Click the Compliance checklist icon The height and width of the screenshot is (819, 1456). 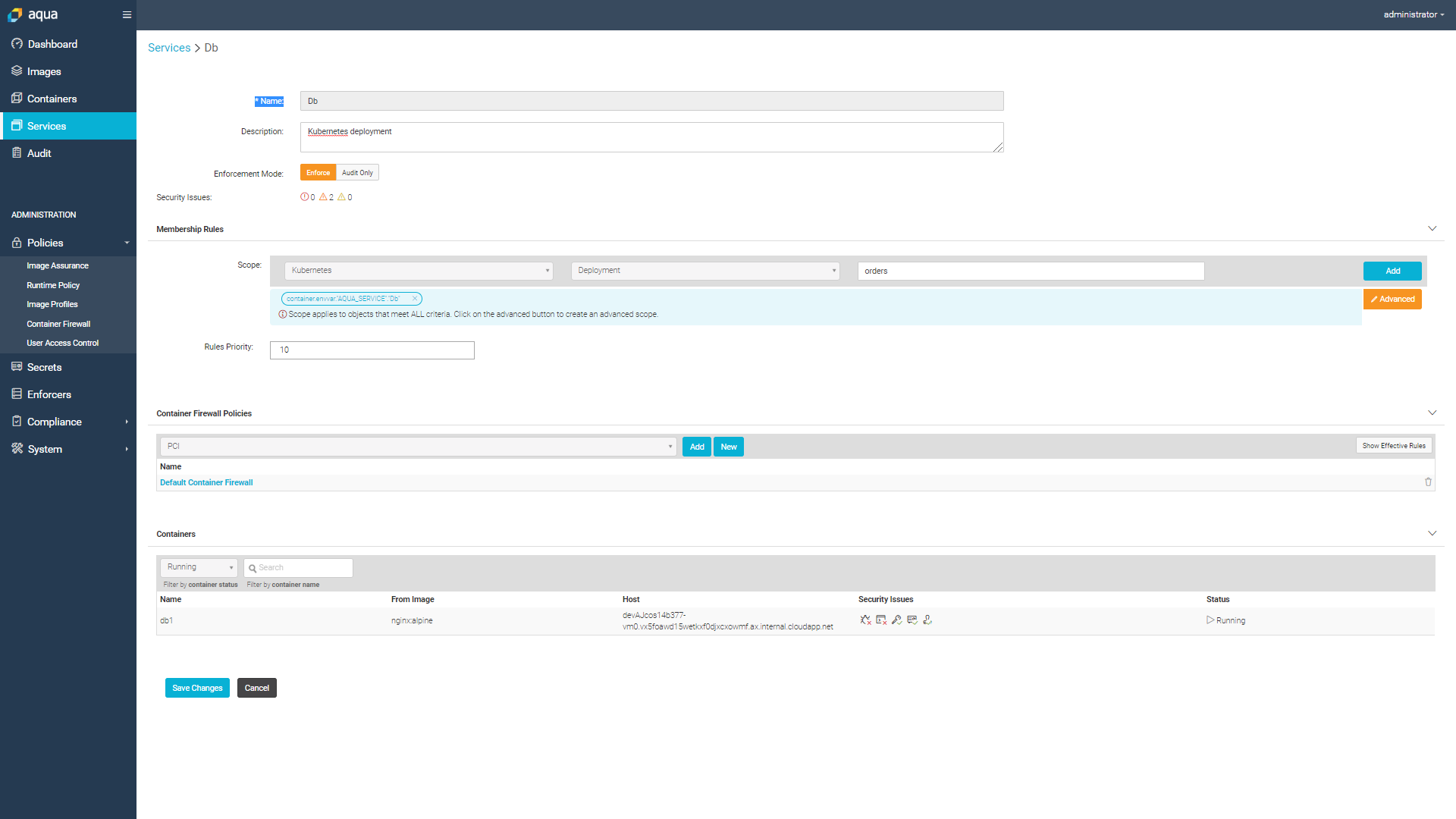point(17,422)
